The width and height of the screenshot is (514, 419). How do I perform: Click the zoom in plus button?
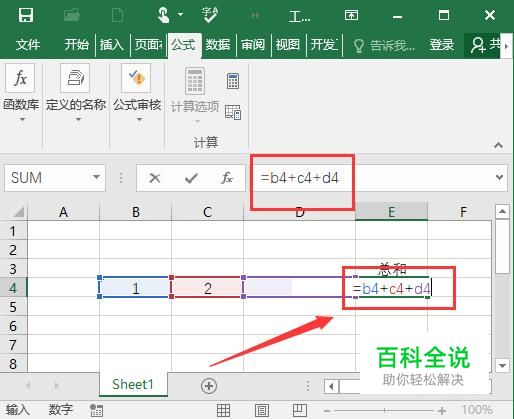pos(442,411)
